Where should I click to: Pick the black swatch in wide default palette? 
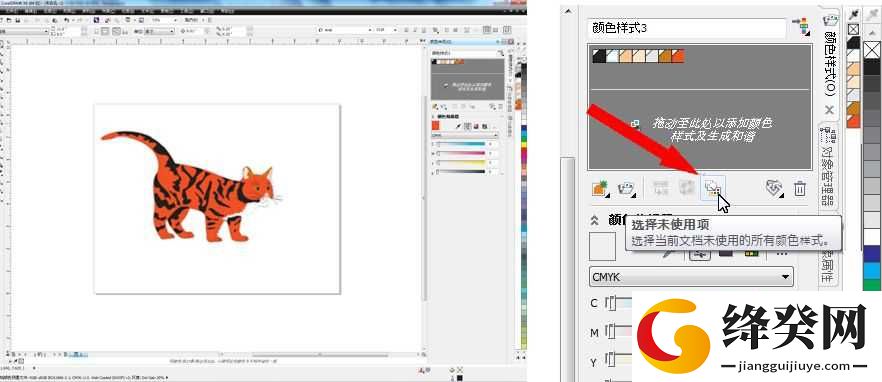tap(872, 68)
